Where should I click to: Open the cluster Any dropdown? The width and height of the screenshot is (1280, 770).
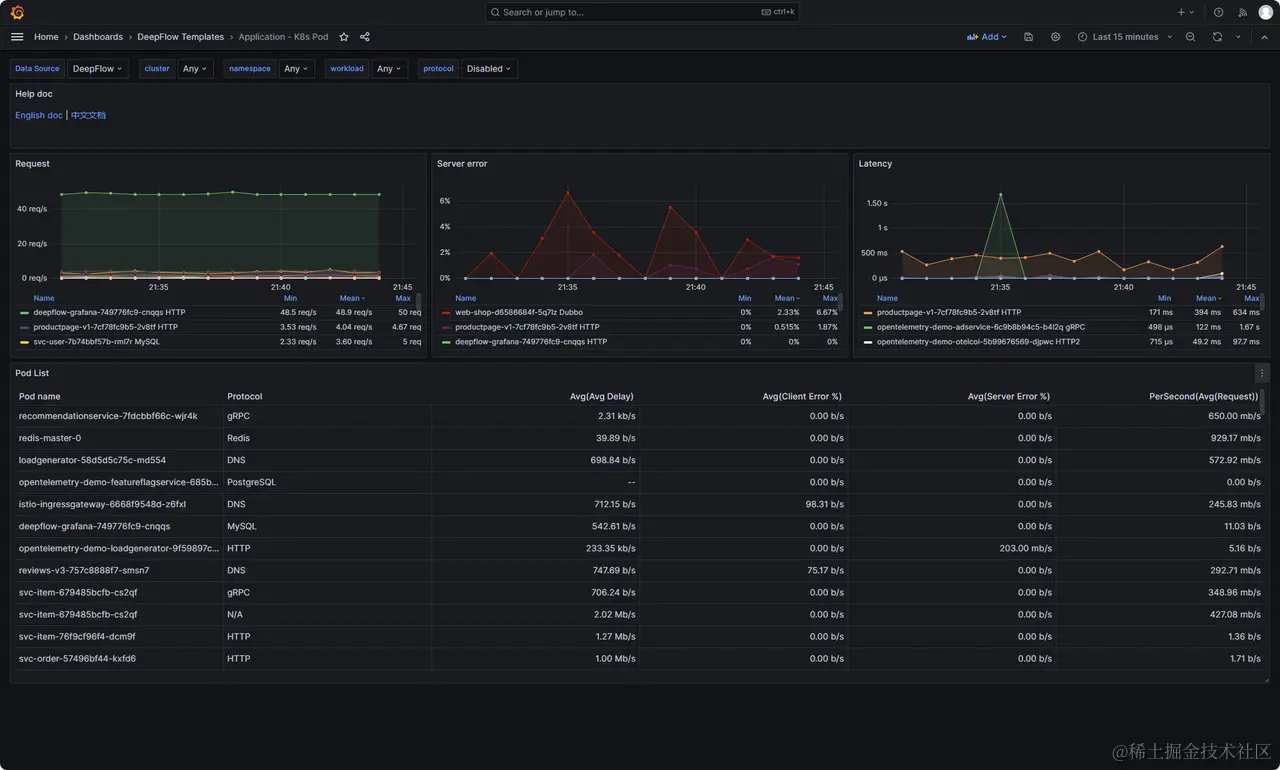(195, 69)
